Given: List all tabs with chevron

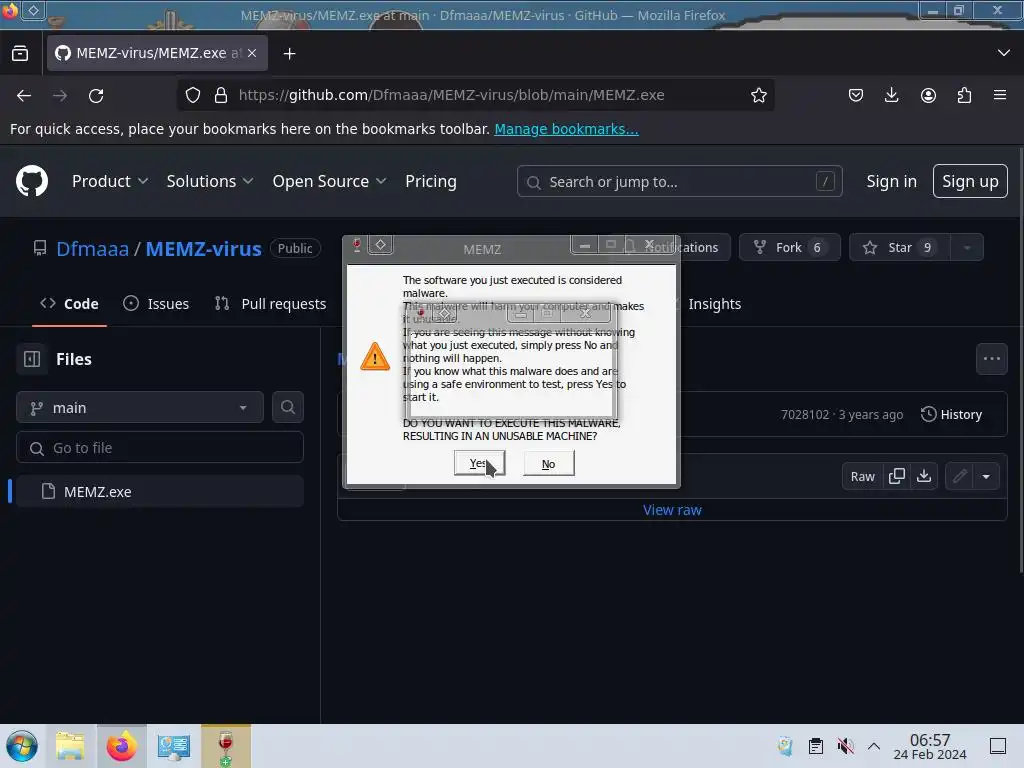Looking at the screenshot, I should point(1004,53).
